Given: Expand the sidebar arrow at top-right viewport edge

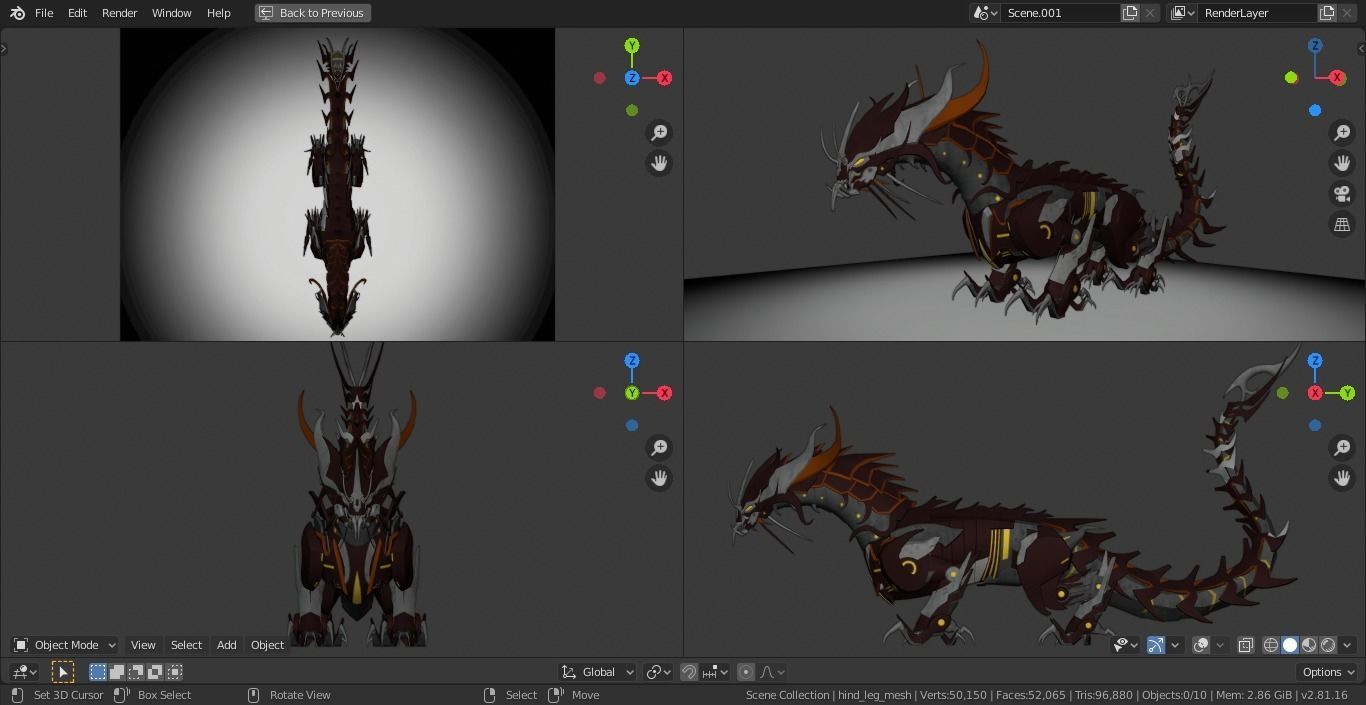Looking at the screenshot, I should tap(1360, 48).
